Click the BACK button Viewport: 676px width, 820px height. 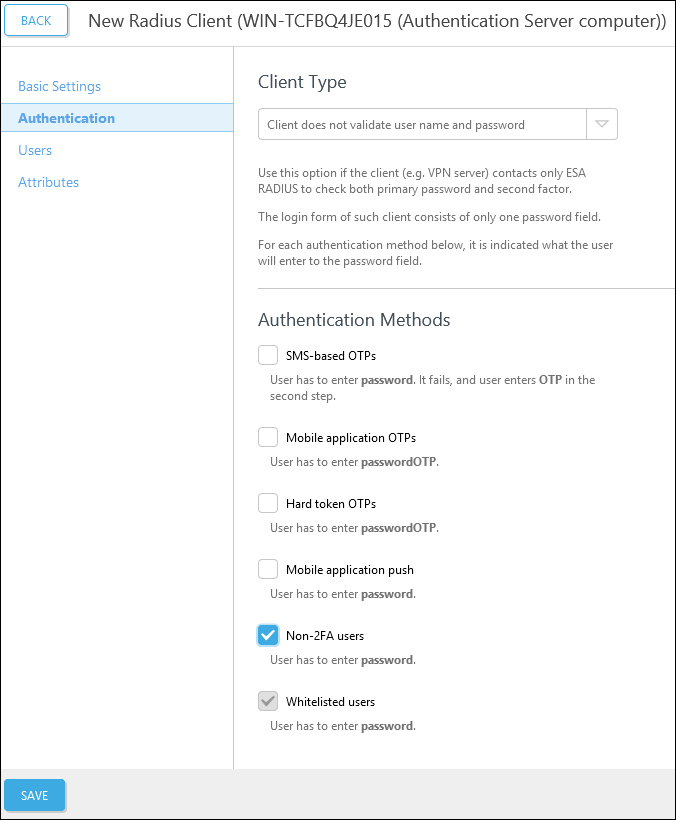(36, 20)
